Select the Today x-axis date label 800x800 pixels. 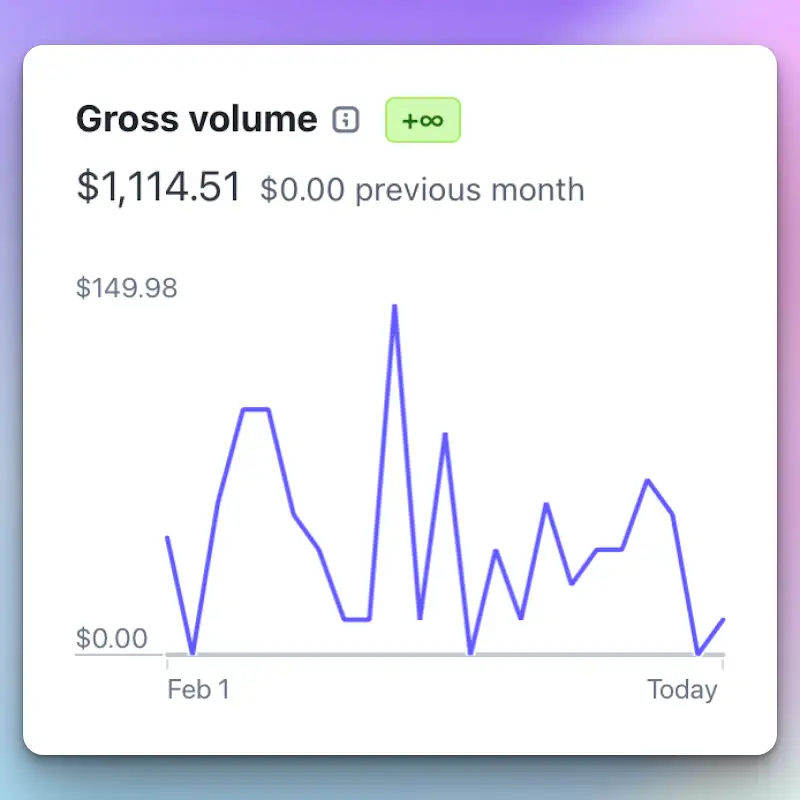(682, 690)
